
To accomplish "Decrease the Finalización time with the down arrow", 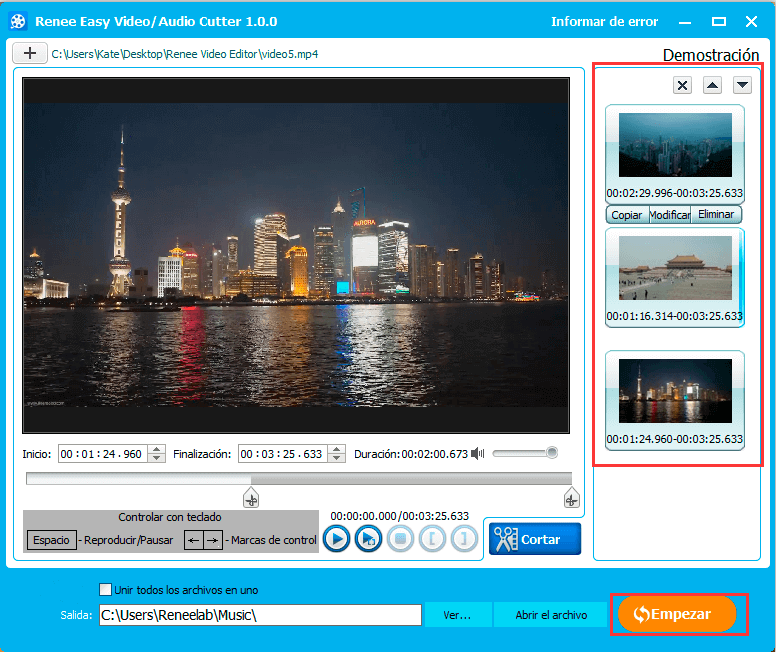I will point(337,458).
